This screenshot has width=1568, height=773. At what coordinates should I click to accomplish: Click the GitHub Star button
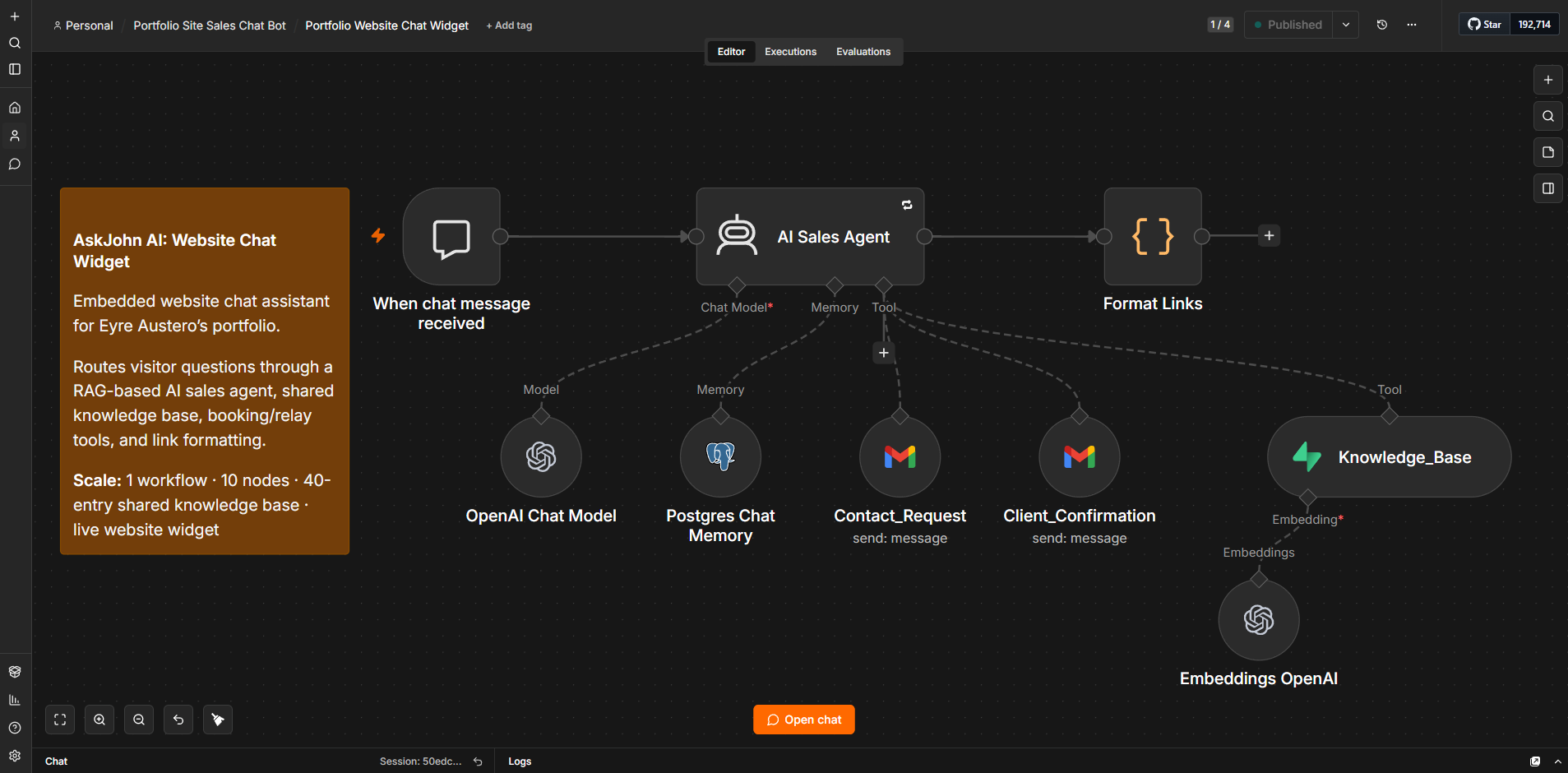(1485, 25)
